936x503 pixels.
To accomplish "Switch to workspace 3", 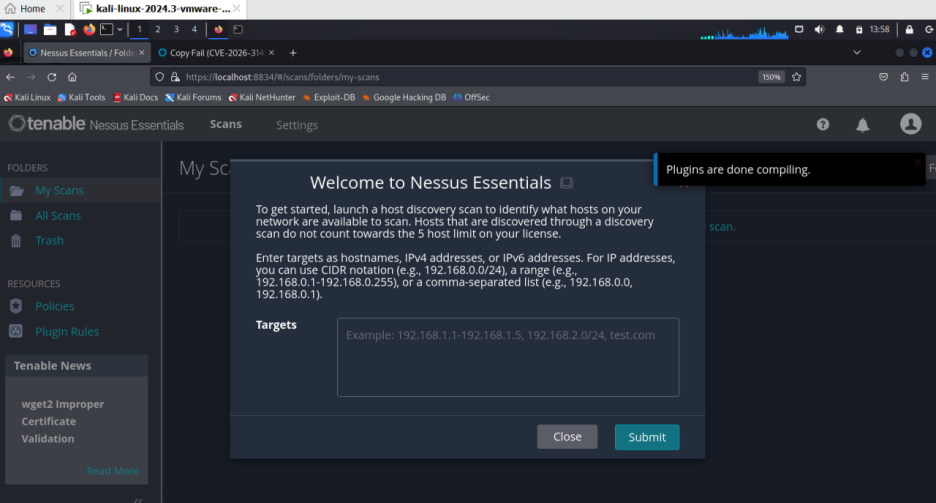I will click(176, 29).
